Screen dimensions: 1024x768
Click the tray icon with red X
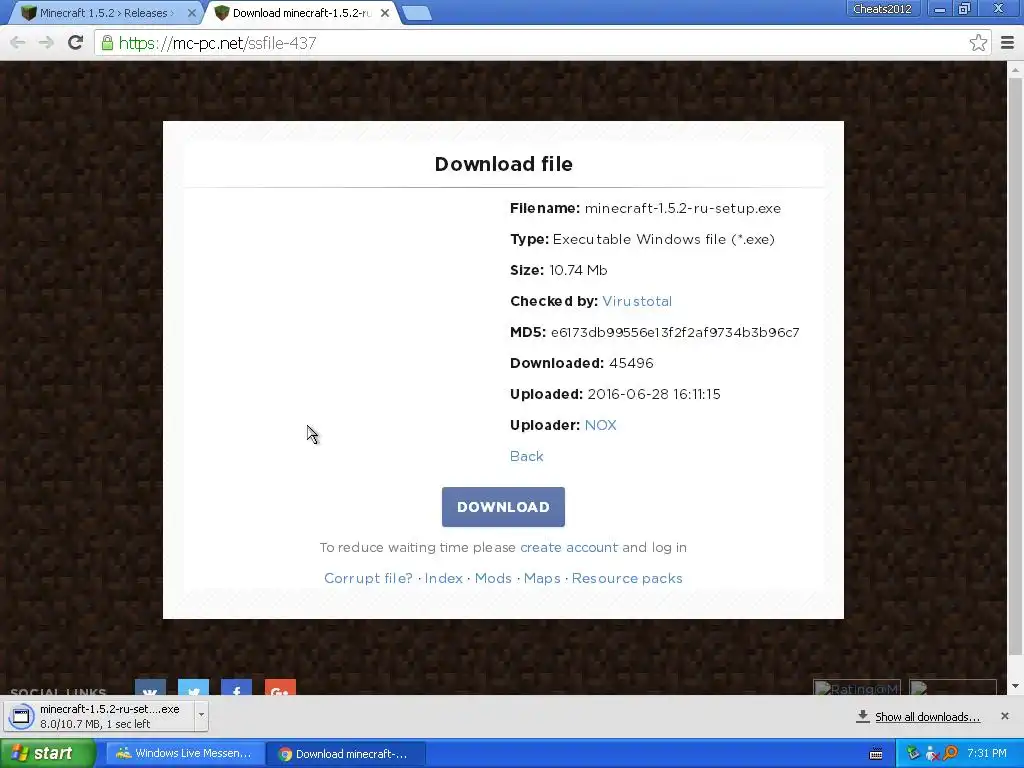[x=932, y=754]
